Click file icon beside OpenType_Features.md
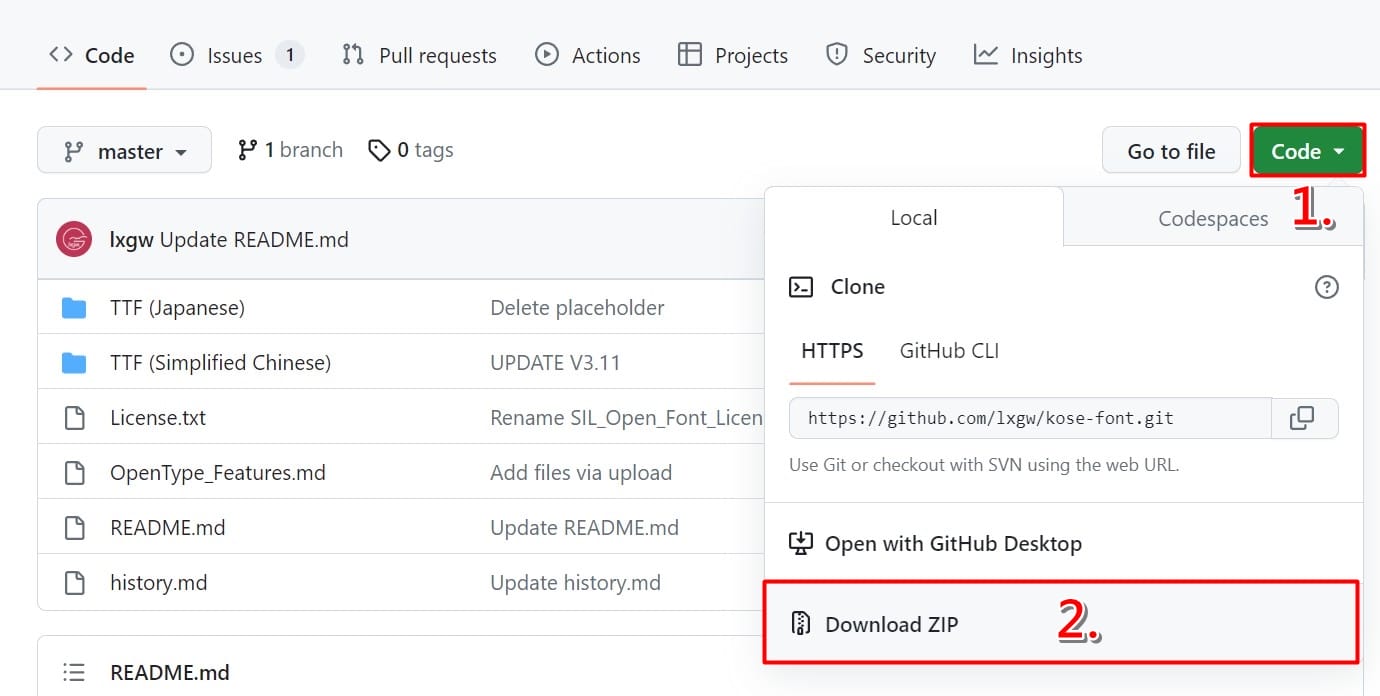Viewport: 1380px width, 696px height. click(x=74, y=473)
